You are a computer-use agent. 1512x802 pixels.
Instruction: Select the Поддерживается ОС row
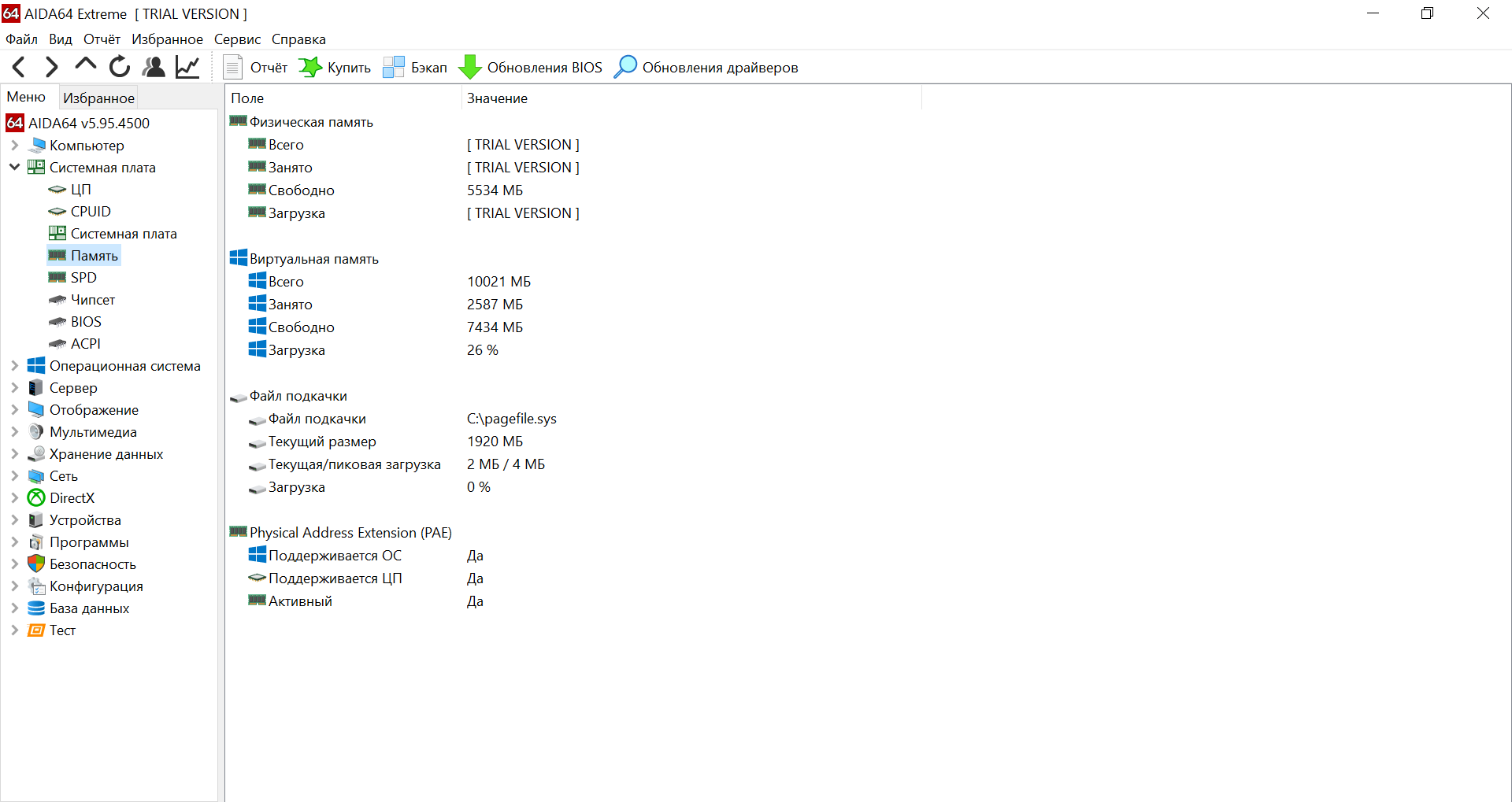pos(335,556)
